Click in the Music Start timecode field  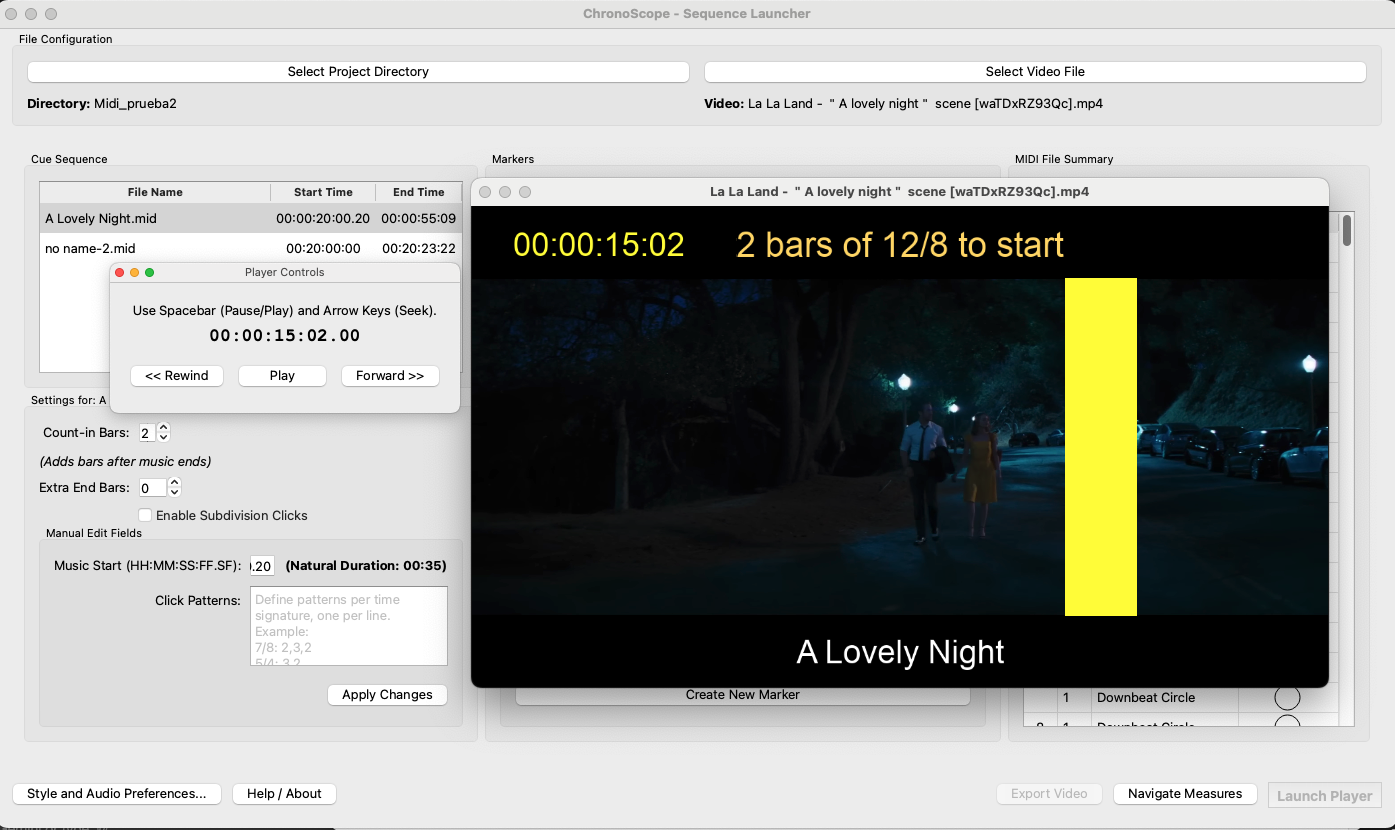[261, 566]
